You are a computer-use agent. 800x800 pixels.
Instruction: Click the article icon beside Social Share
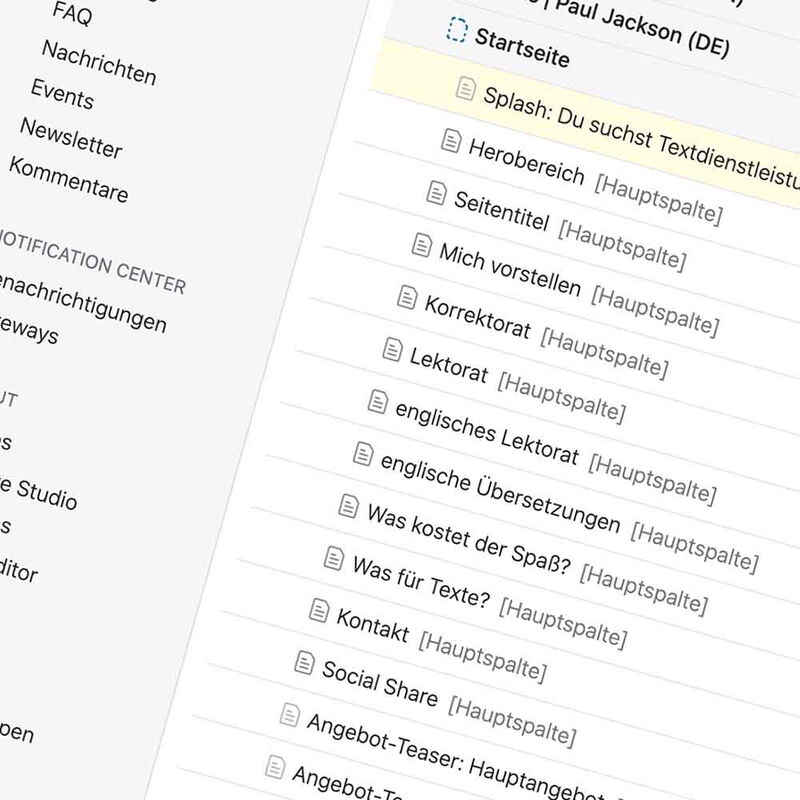[305, 663]
